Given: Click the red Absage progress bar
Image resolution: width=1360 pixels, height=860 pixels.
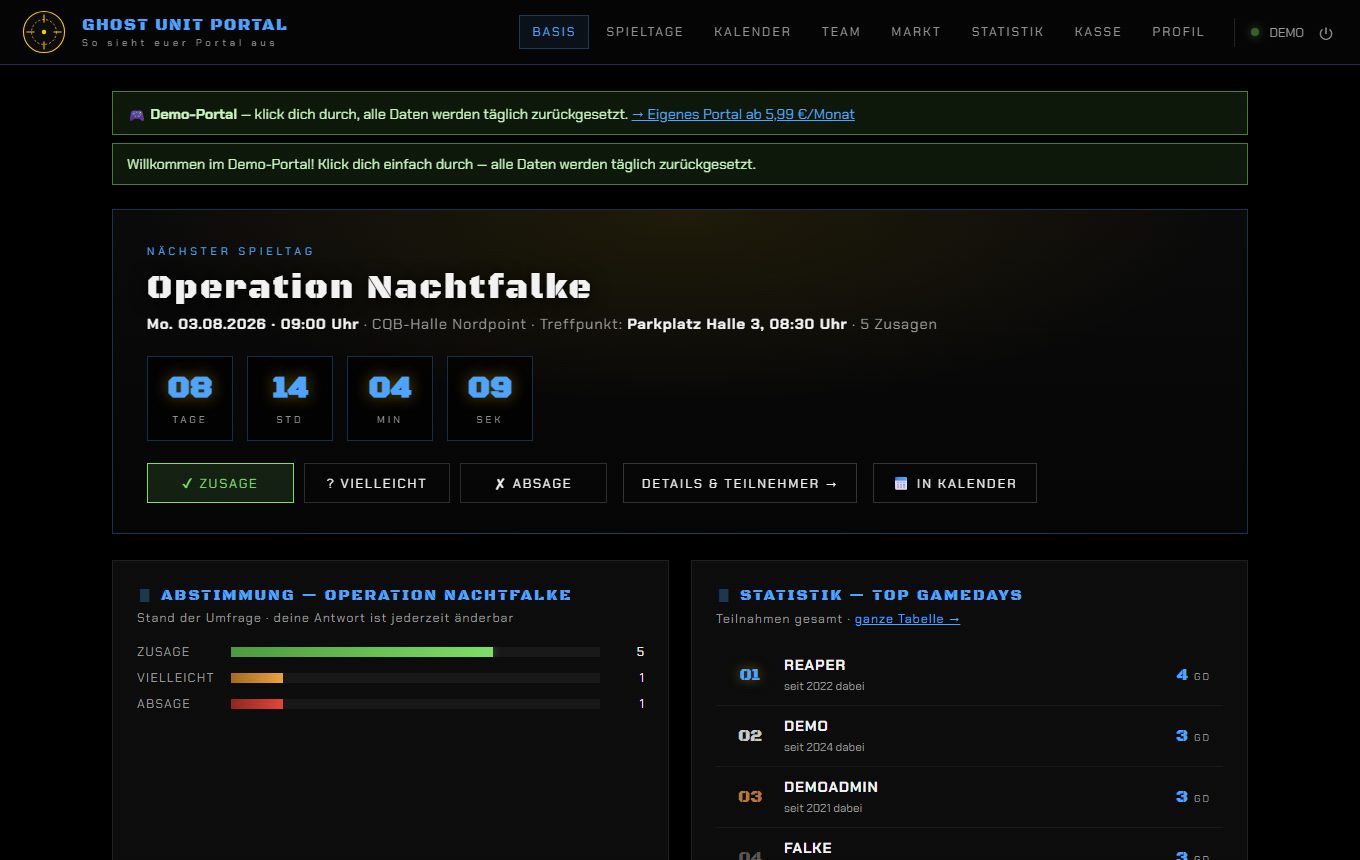Looking at the screenshot, I should click(257, 704).
